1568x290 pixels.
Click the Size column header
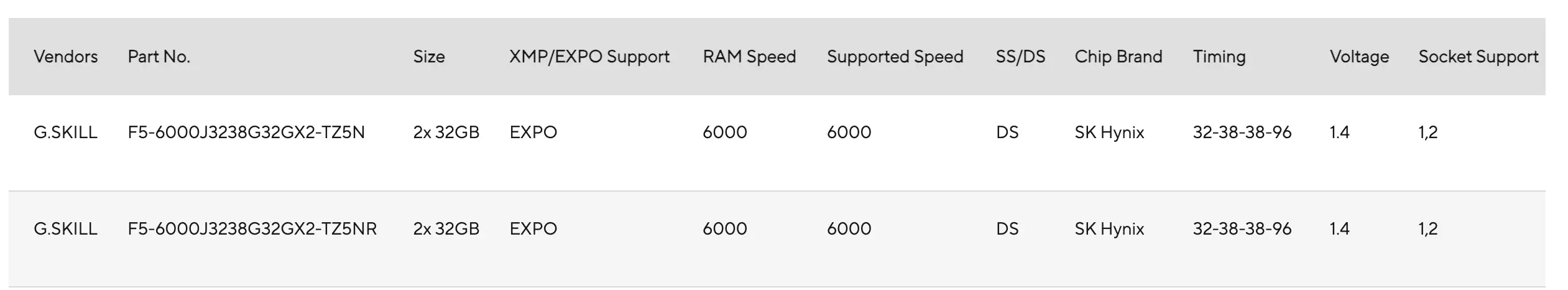(x=429, y=57)
